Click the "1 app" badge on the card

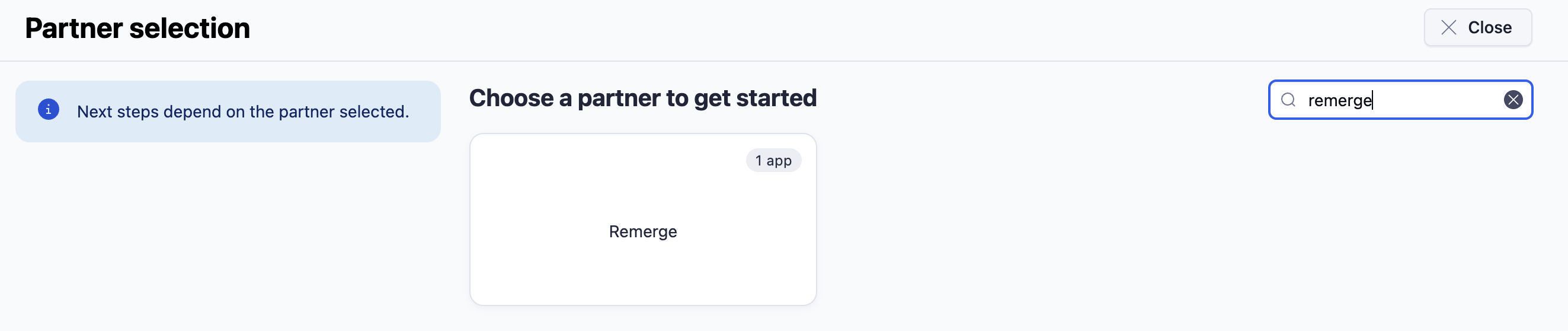[x=773, y=161]
